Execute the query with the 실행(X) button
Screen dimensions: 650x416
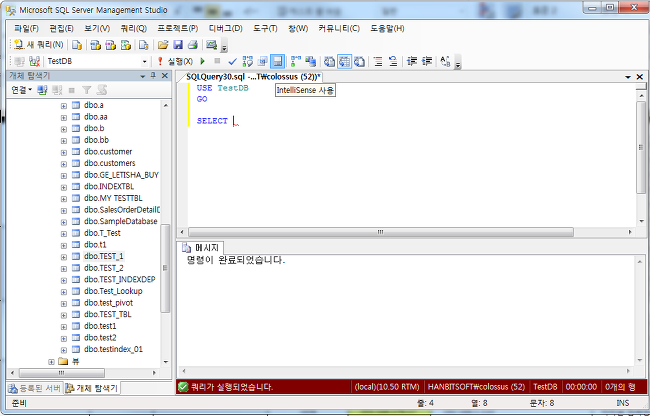175,61
